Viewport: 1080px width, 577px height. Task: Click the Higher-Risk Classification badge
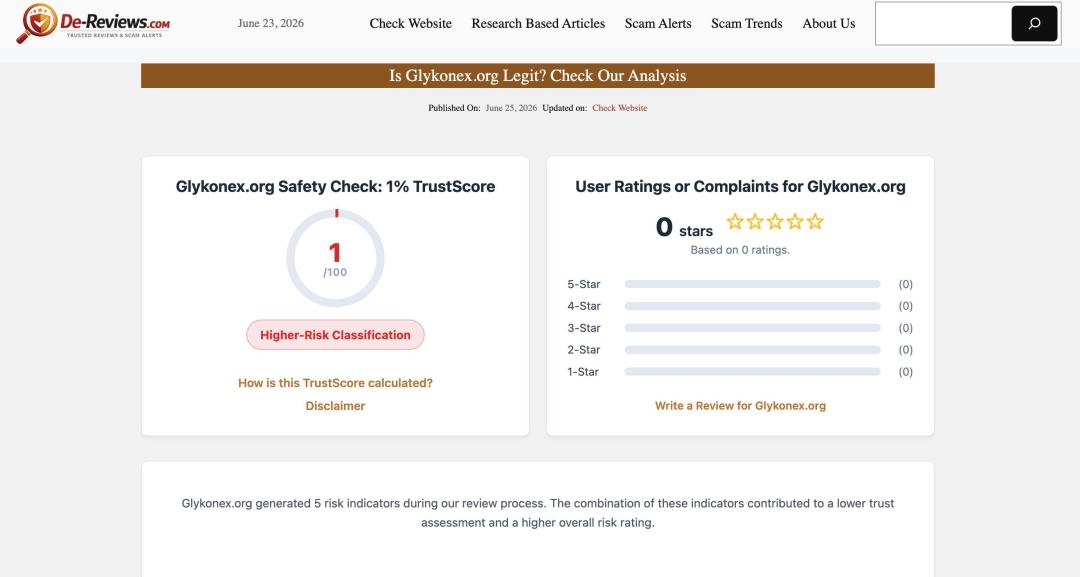pyautogui.click(x=335, y=335)
